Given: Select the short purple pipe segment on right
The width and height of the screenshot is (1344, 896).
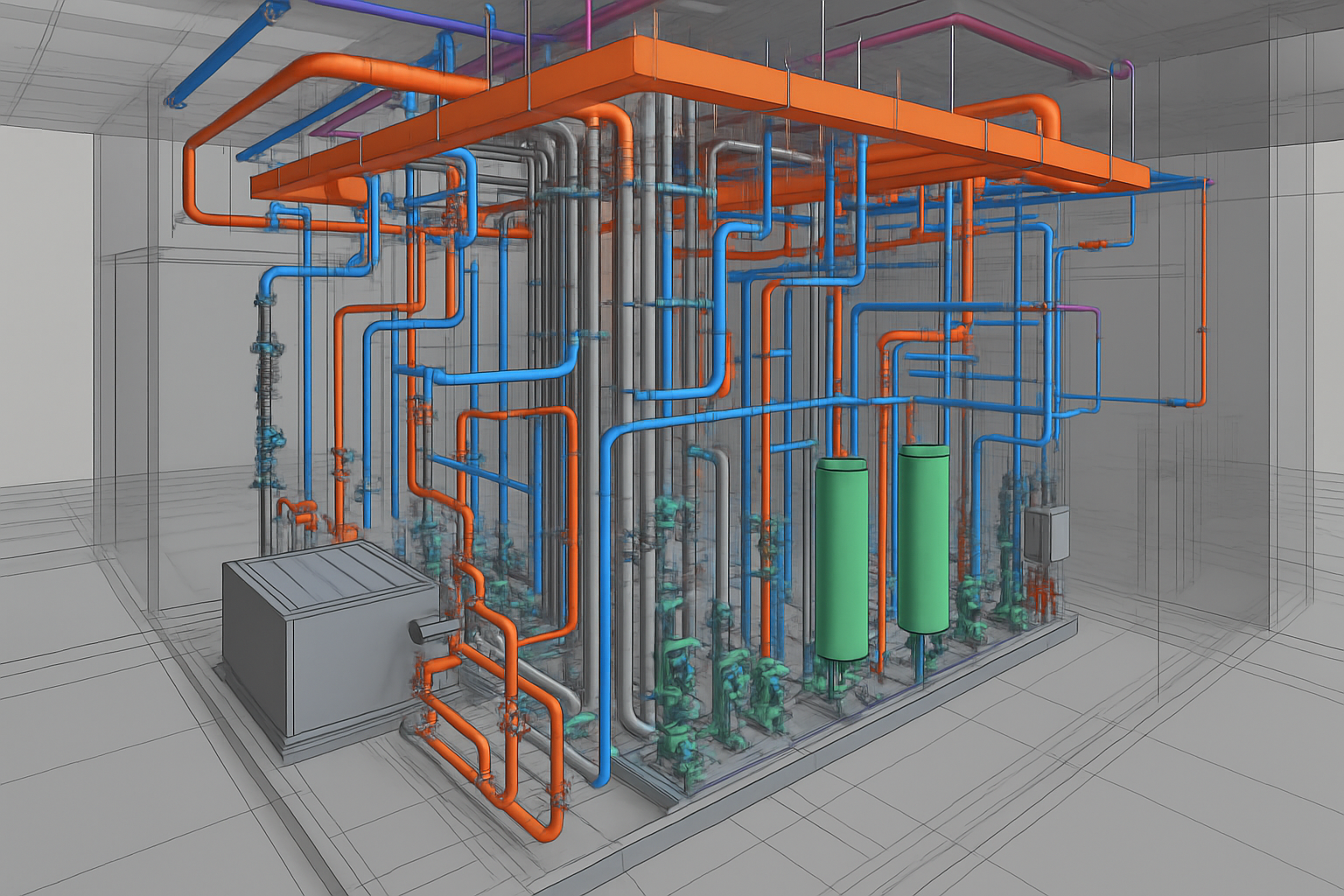Looking at the screenshot, I should point(1076,308).
